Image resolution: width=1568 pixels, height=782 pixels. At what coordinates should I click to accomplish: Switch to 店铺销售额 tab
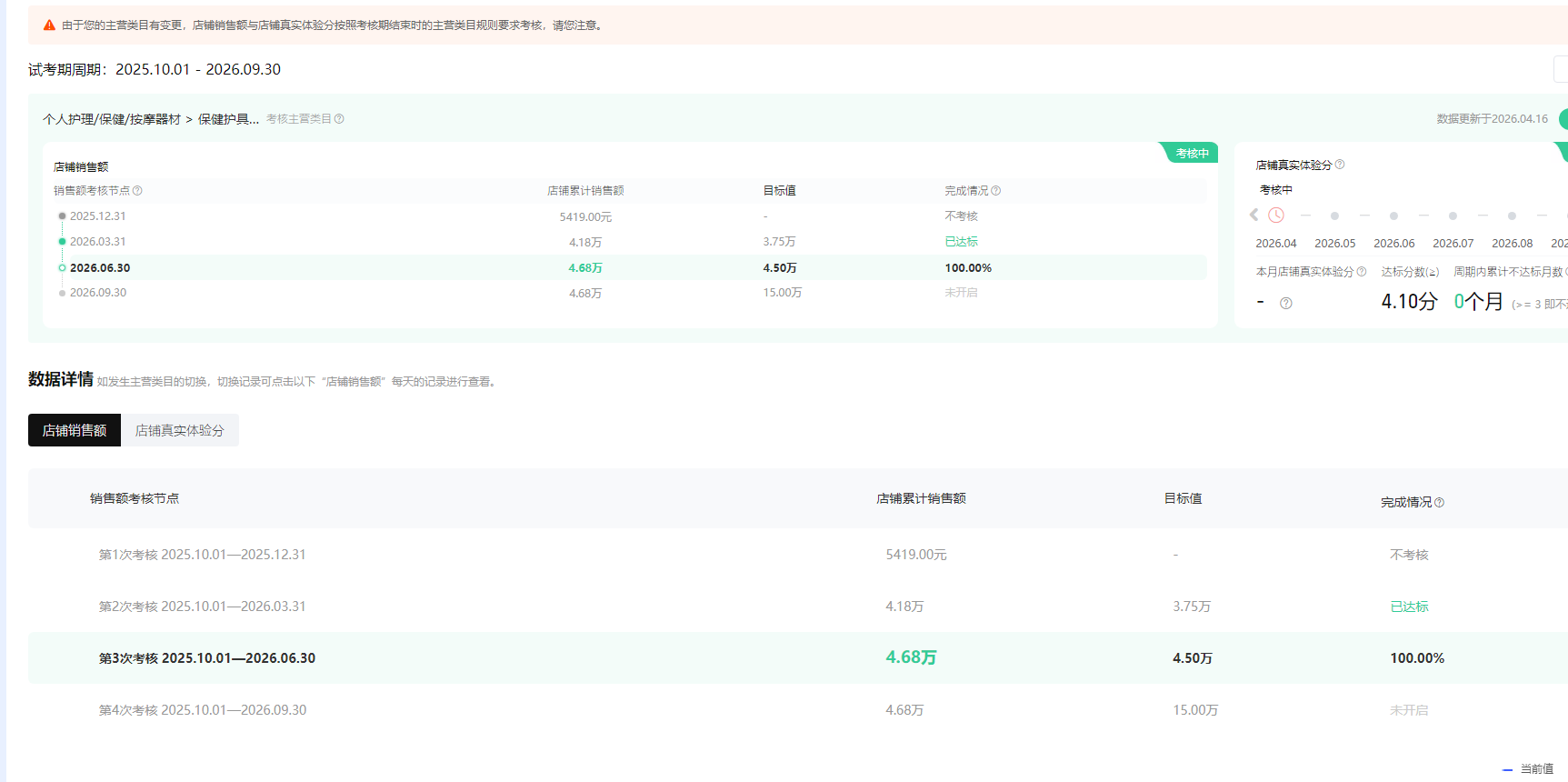[x=75, y=430]
